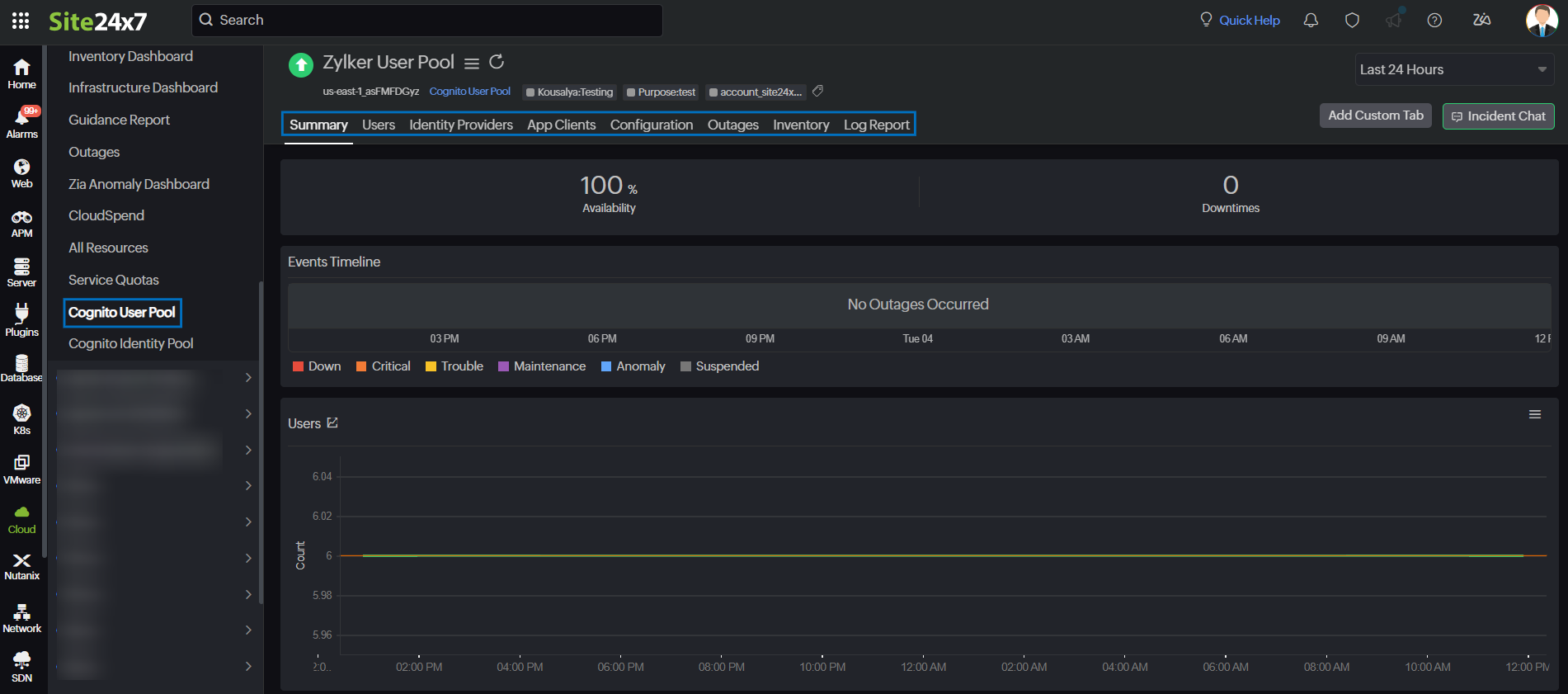
Task: Toggle the Anomaly legend item
Action: point(633,366)
